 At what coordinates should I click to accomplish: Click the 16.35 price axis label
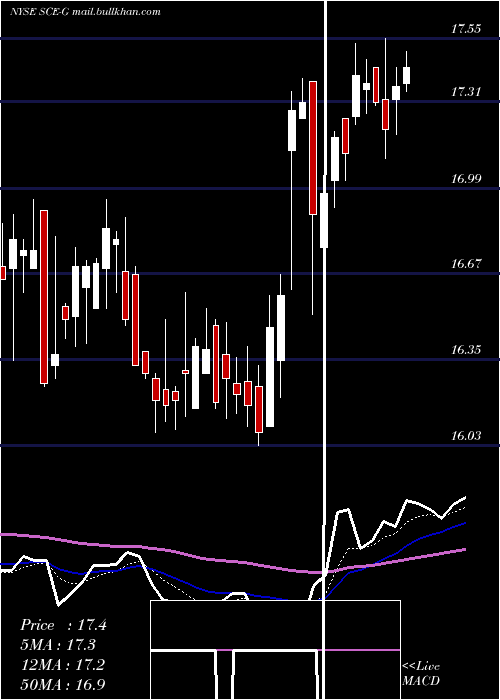coord(466,350)
